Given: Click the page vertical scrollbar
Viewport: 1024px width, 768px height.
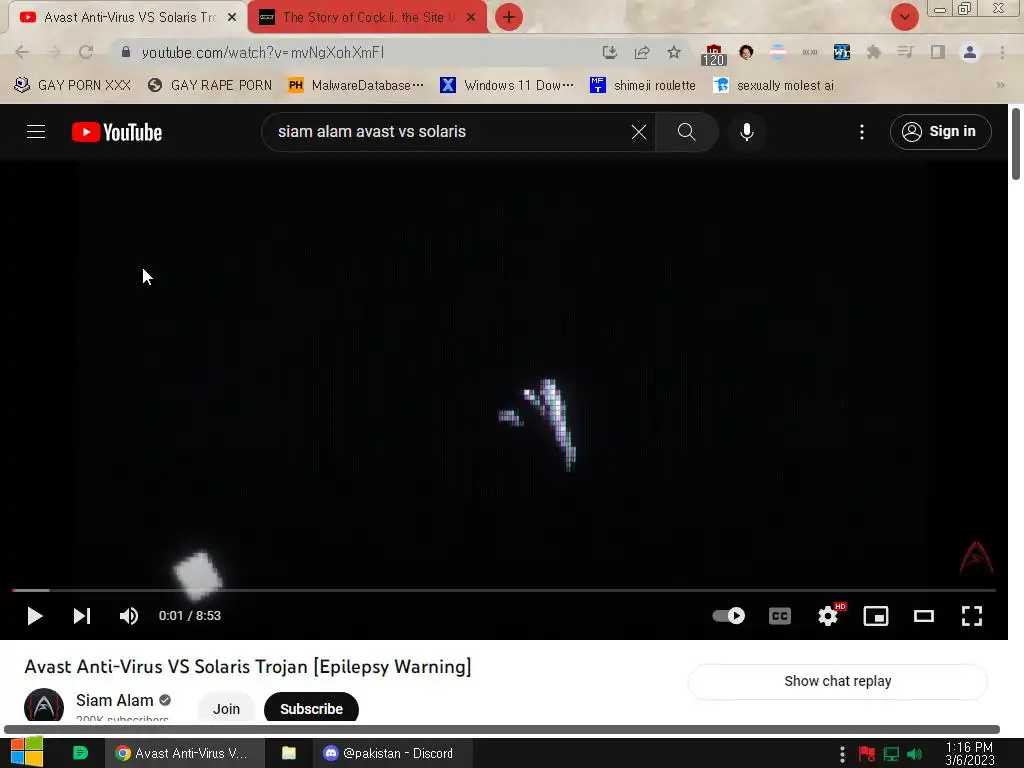Looking at the screenshot, I should 1016,144.
